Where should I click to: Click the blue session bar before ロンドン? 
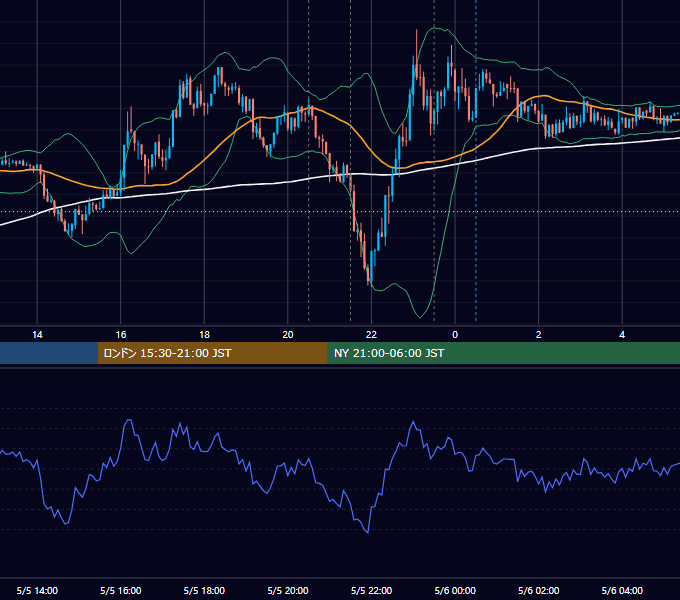49,353
